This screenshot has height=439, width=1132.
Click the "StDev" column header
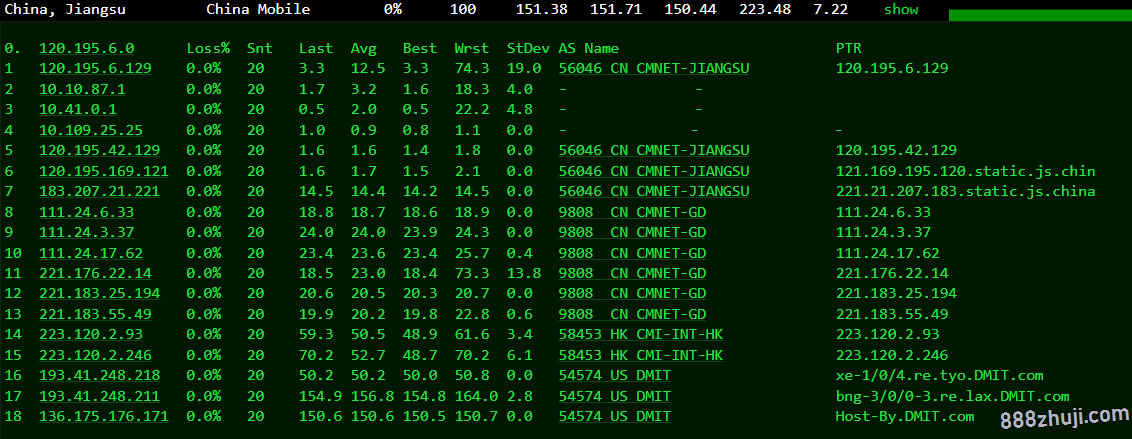coord(528,48)
